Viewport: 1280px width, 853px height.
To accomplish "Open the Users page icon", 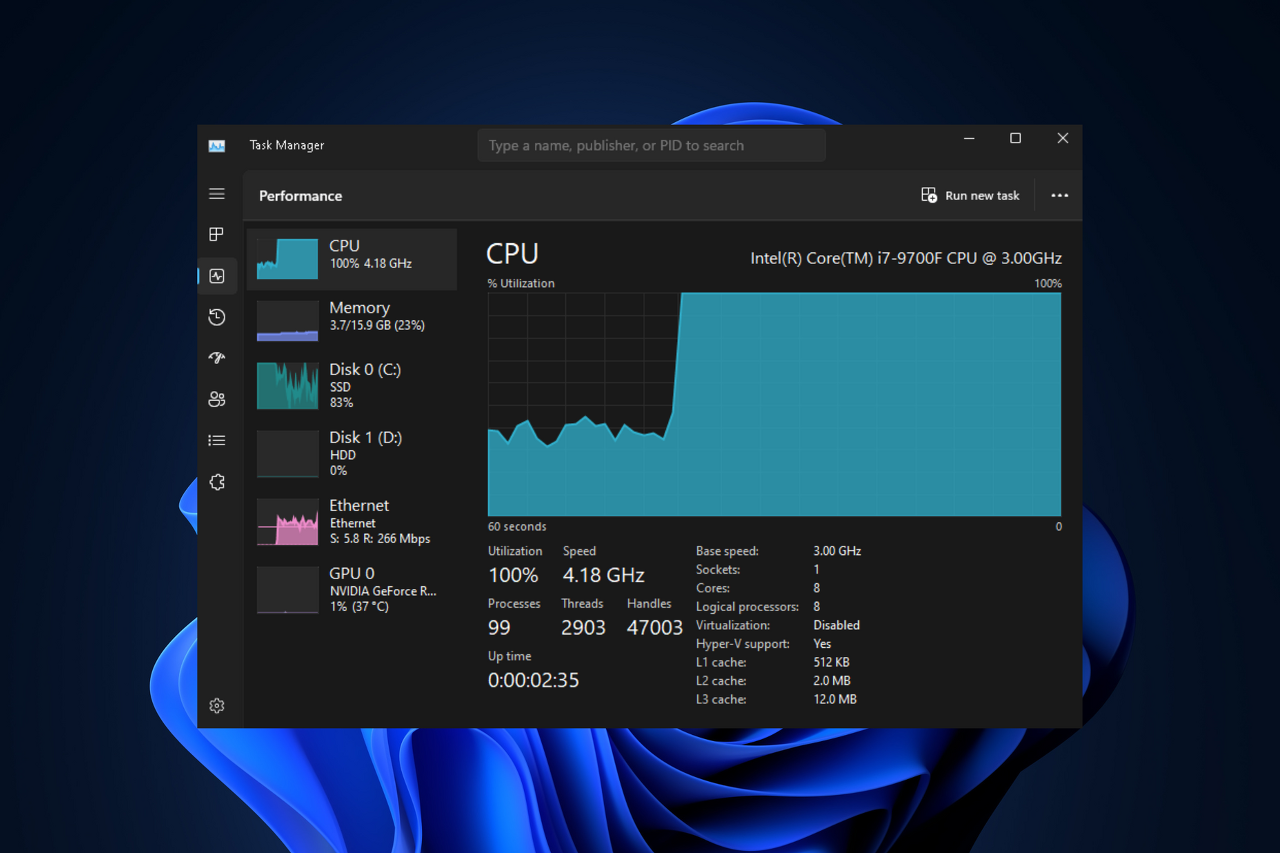I will tap(217, 399).
